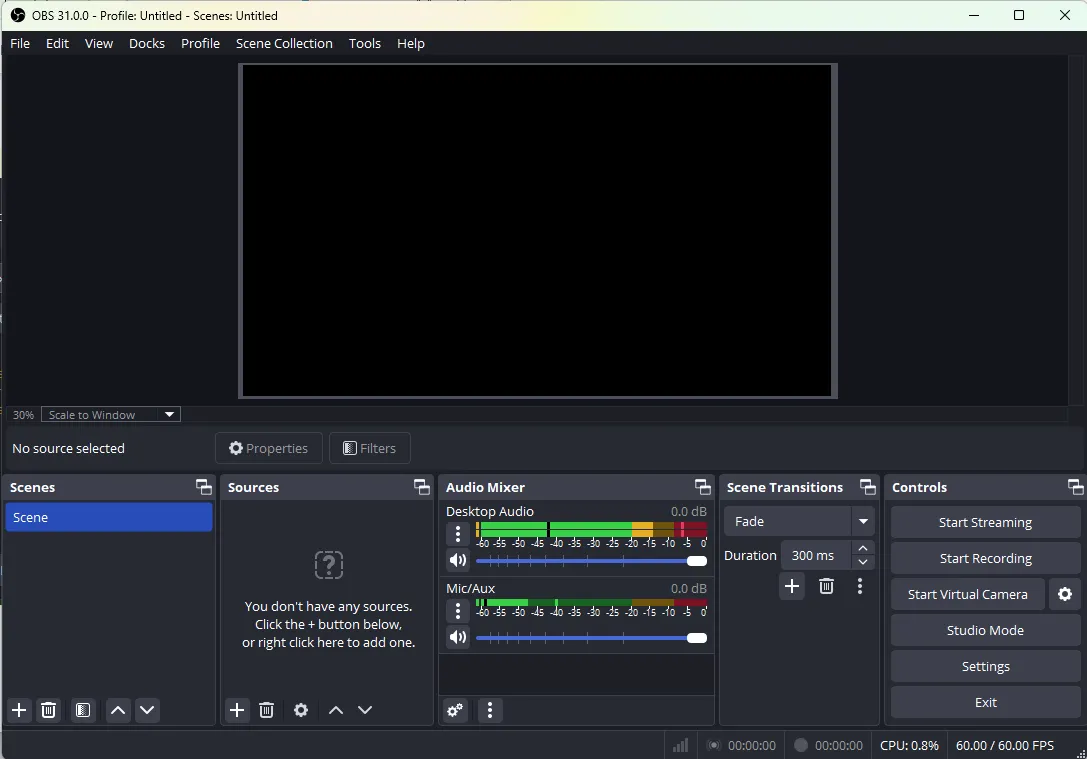
Task: Open advanced audio properties gears icon
Action: pos(455,710)
